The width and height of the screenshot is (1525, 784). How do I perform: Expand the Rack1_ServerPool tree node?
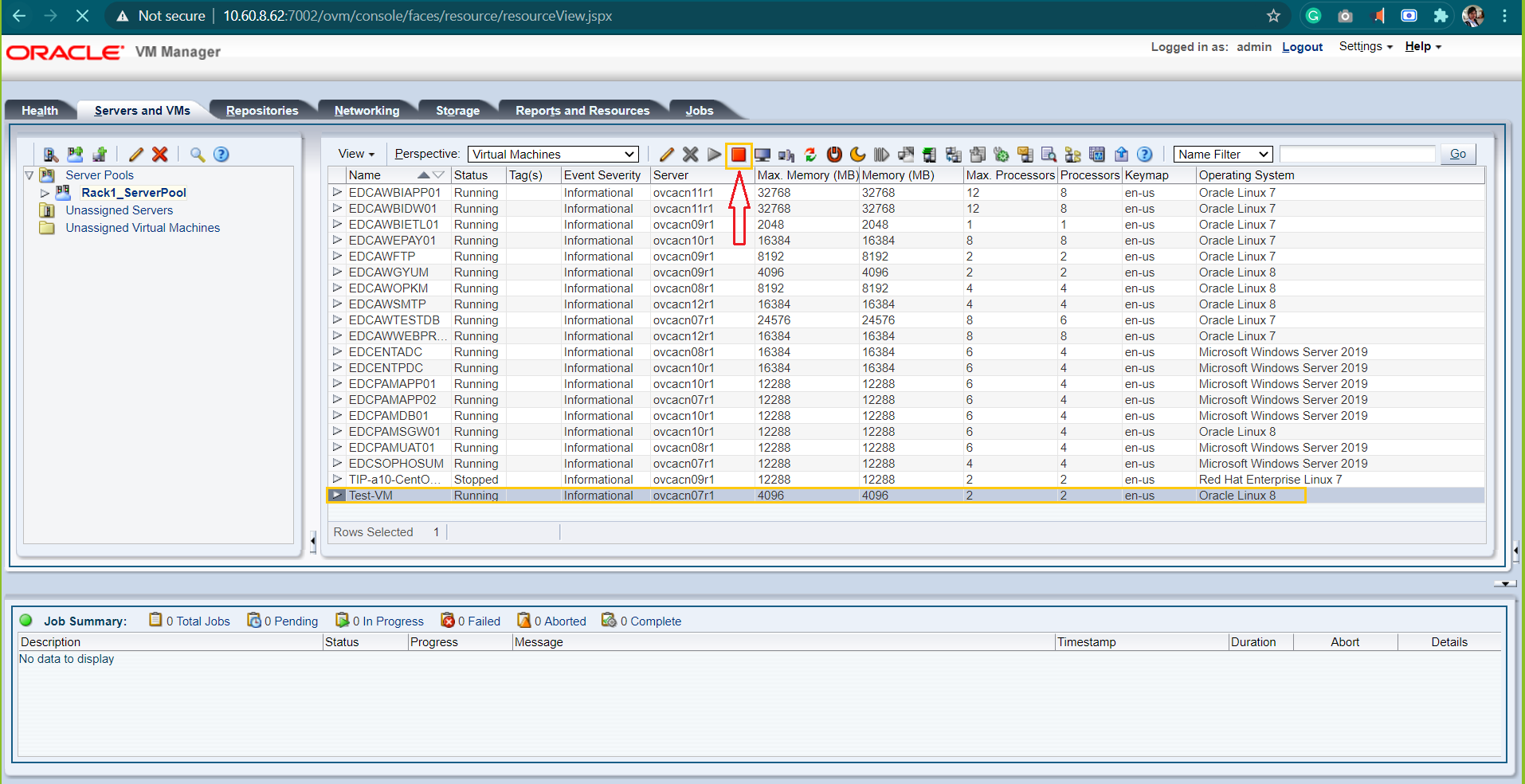[45, 193]
